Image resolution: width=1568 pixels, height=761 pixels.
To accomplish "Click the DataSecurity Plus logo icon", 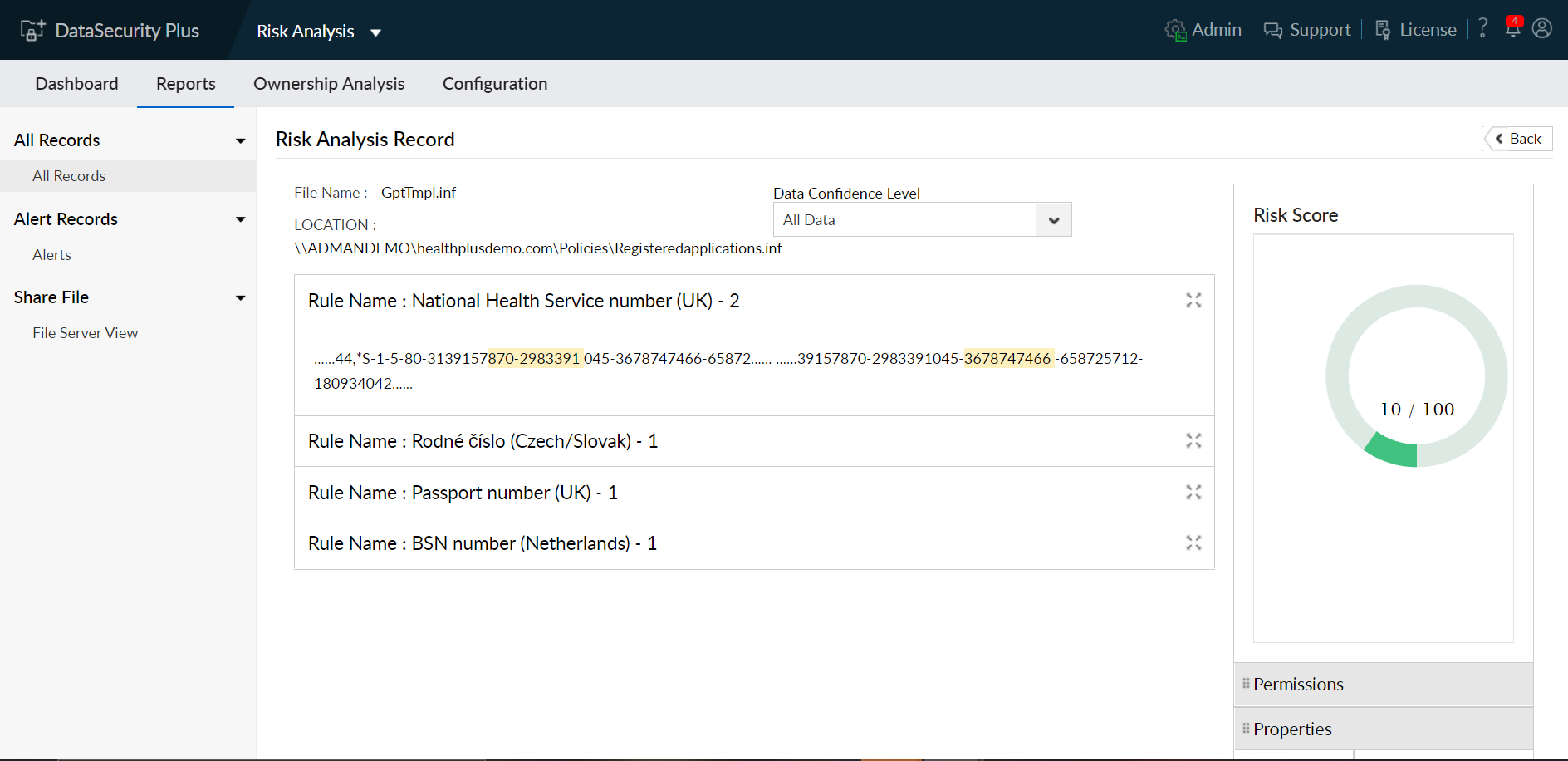I will 32,31.
